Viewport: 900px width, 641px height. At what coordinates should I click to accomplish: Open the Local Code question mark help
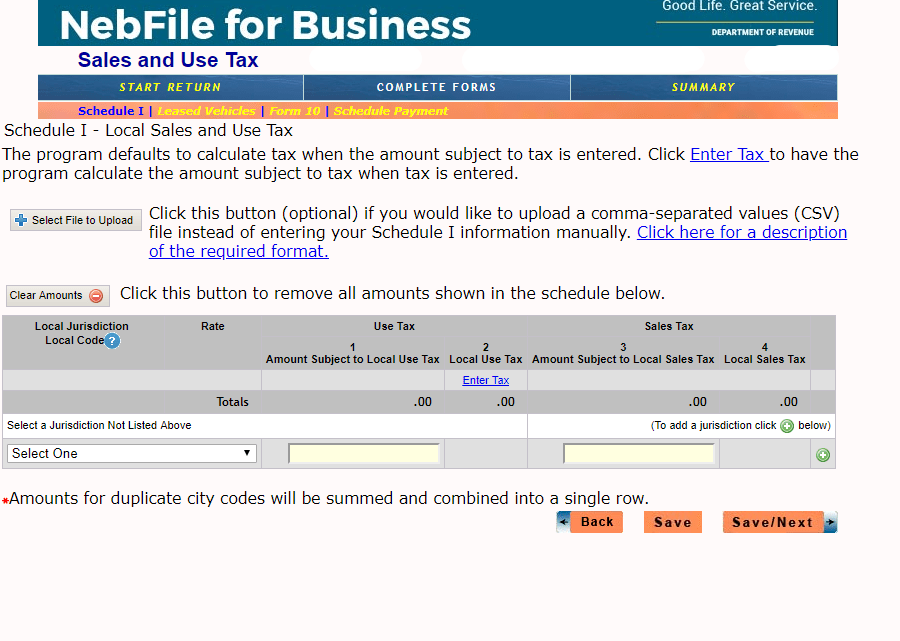110,342
